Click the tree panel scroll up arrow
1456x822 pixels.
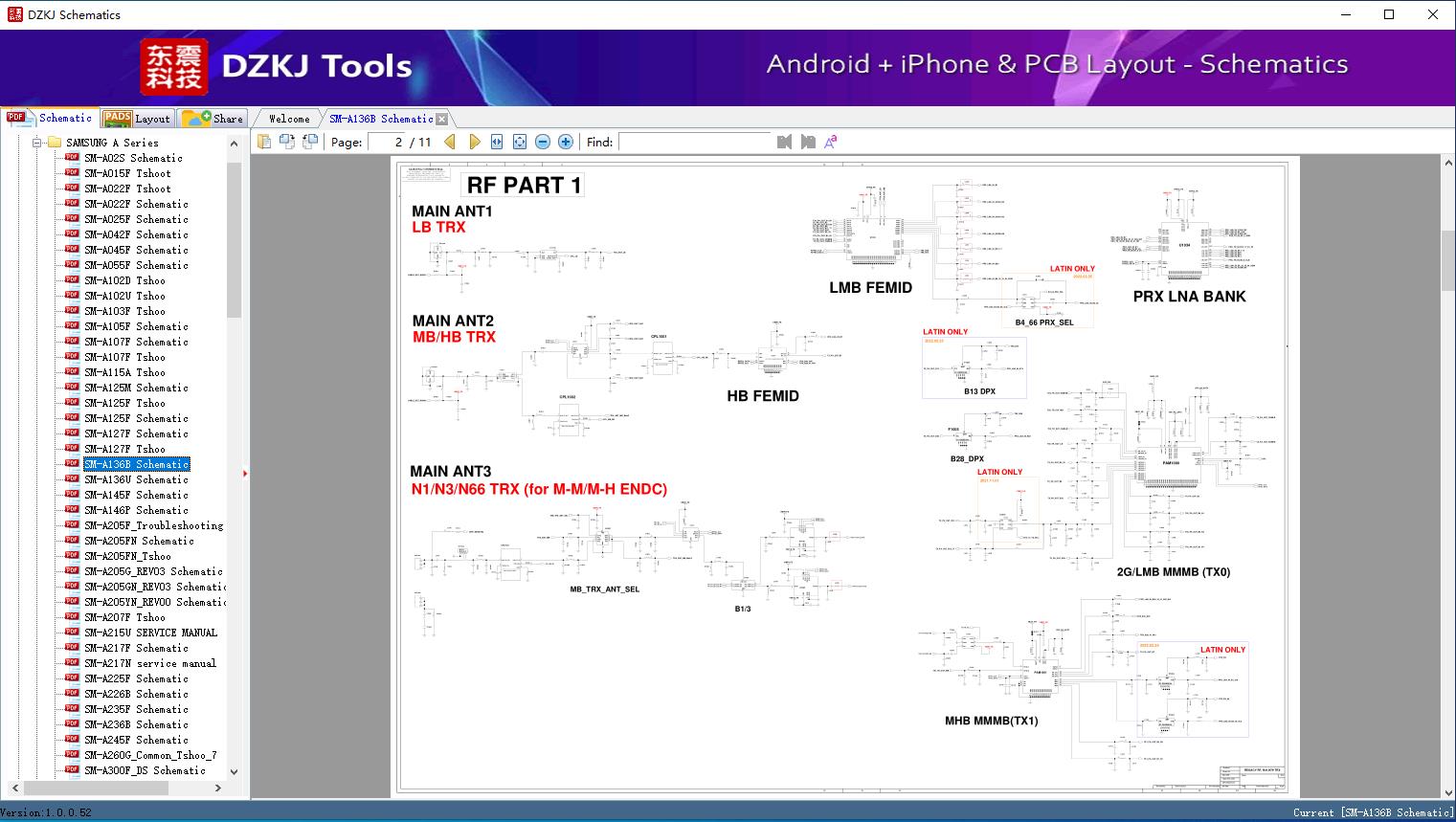coord(234,144)
